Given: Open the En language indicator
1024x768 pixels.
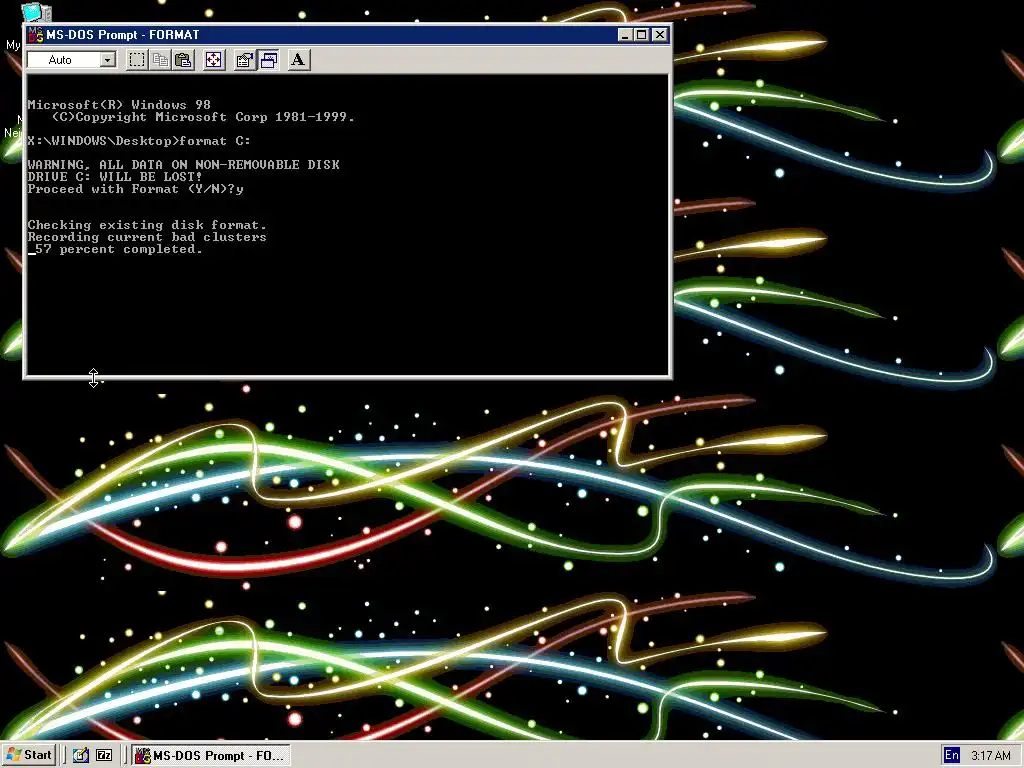Looking at the screenshot, I should point(952,756).
